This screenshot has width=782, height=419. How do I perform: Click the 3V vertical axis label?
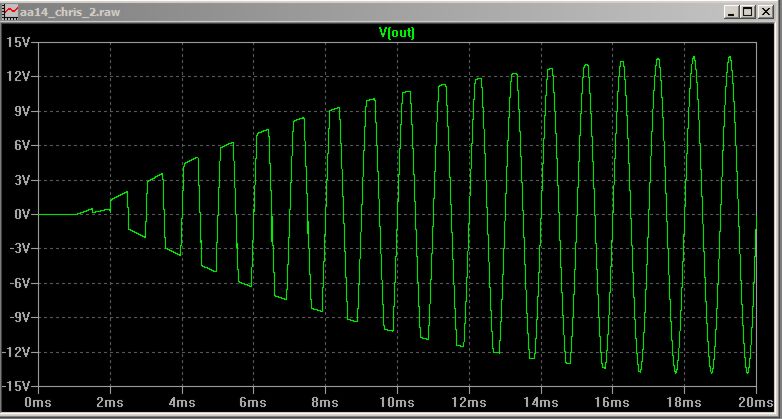[20, 180]
